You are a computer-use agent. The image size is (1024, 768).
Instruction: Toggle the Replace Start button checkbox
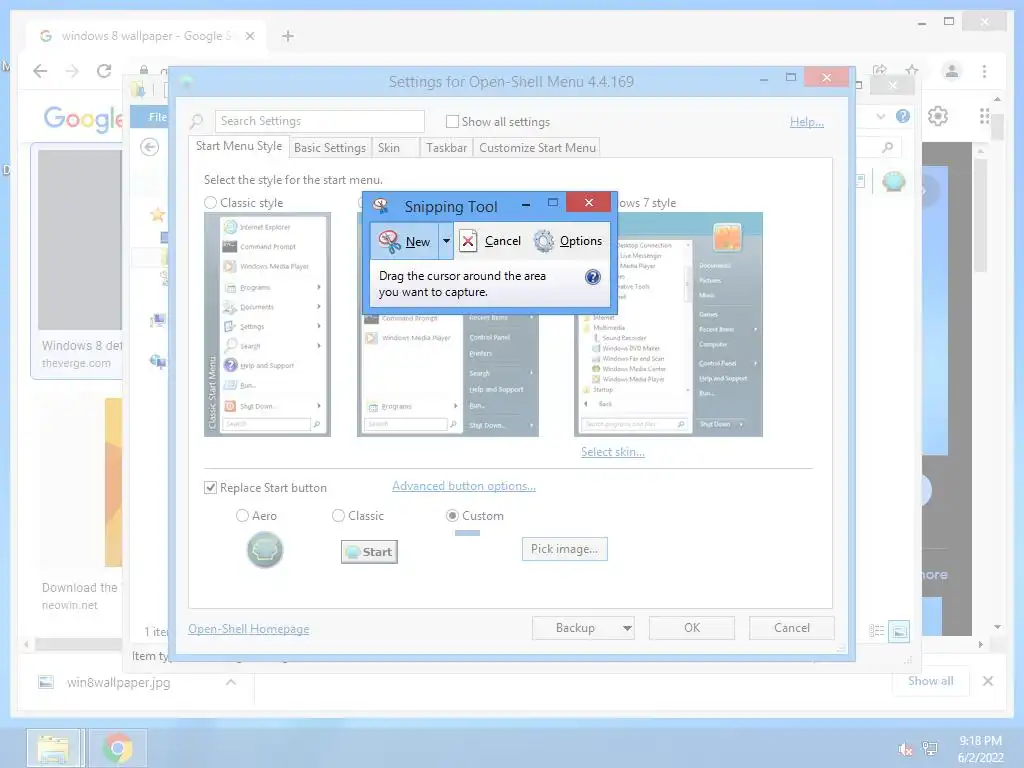click(x=210, y=488)
